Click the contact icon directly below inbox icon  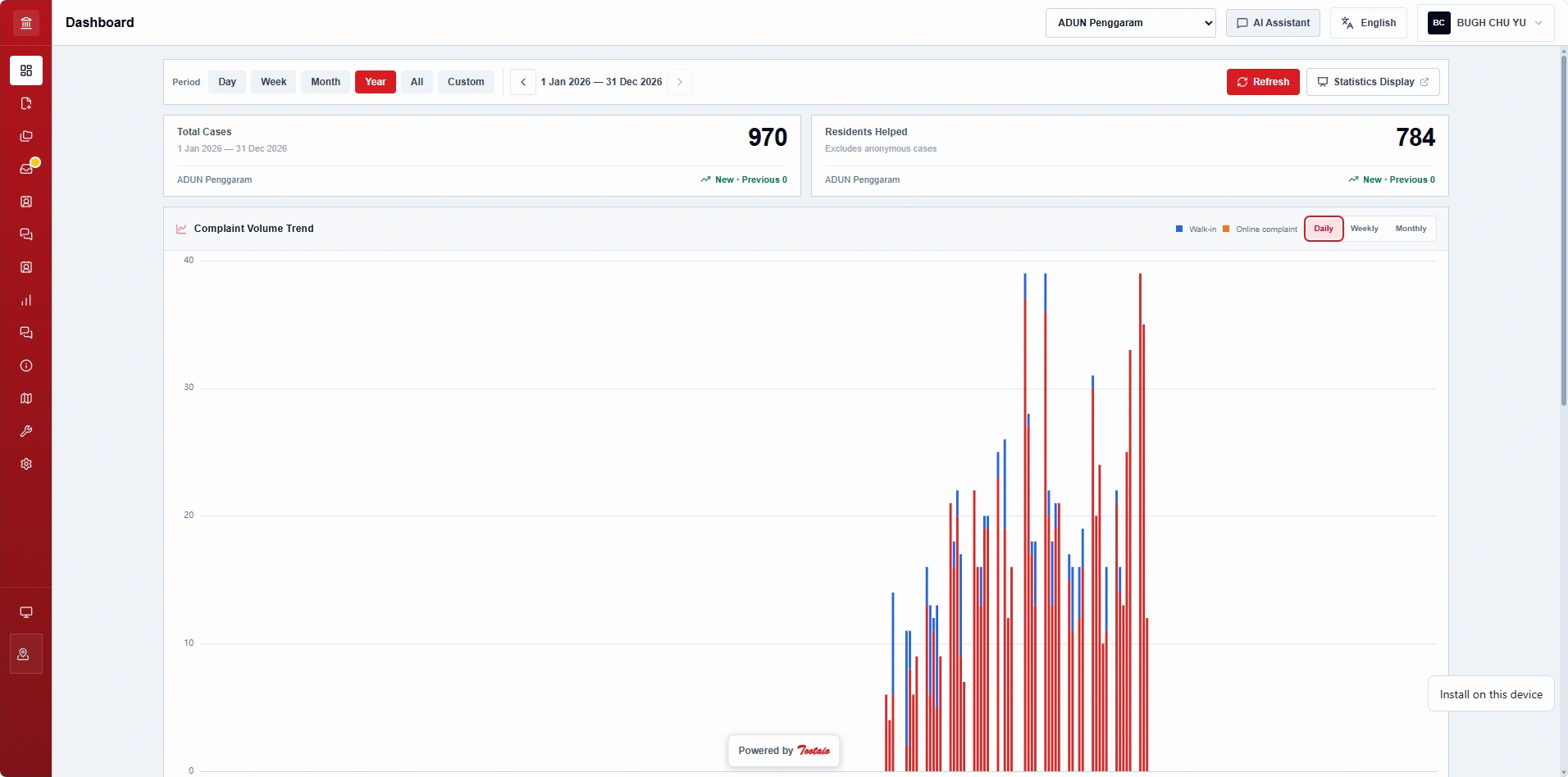point(26,202)
